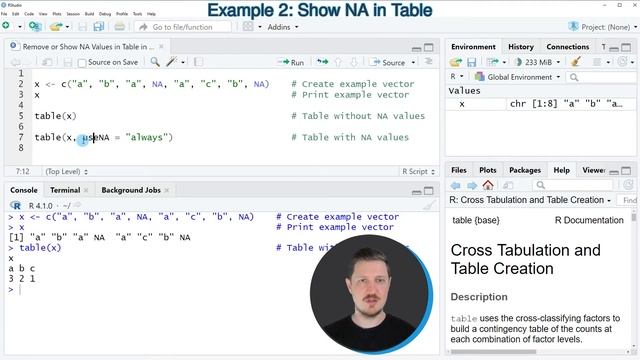Open the new file type dropdown arrow
The image size is (640, 360).
(20, 27)
